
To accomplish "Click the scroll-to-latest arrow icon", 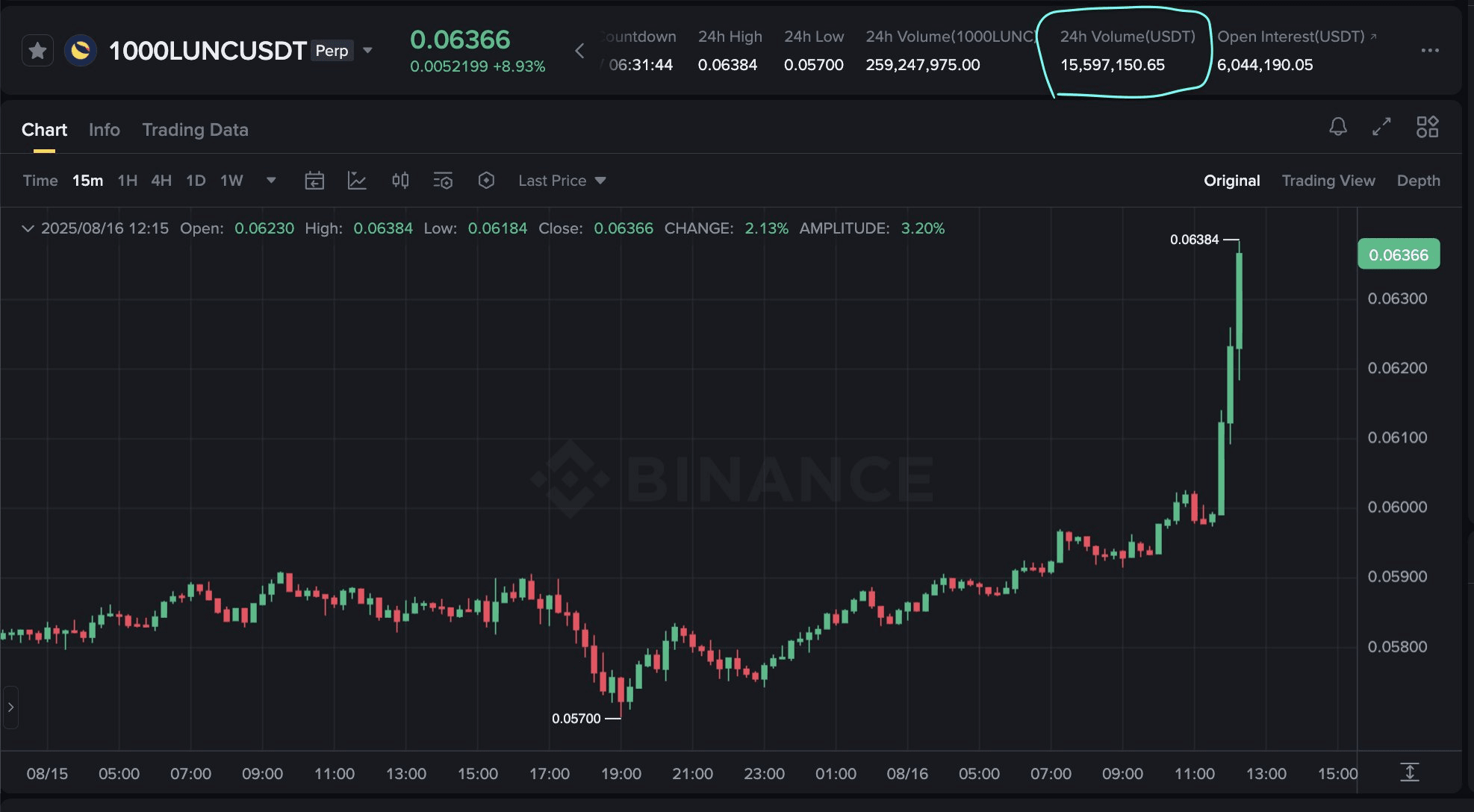I will 1409,772.
